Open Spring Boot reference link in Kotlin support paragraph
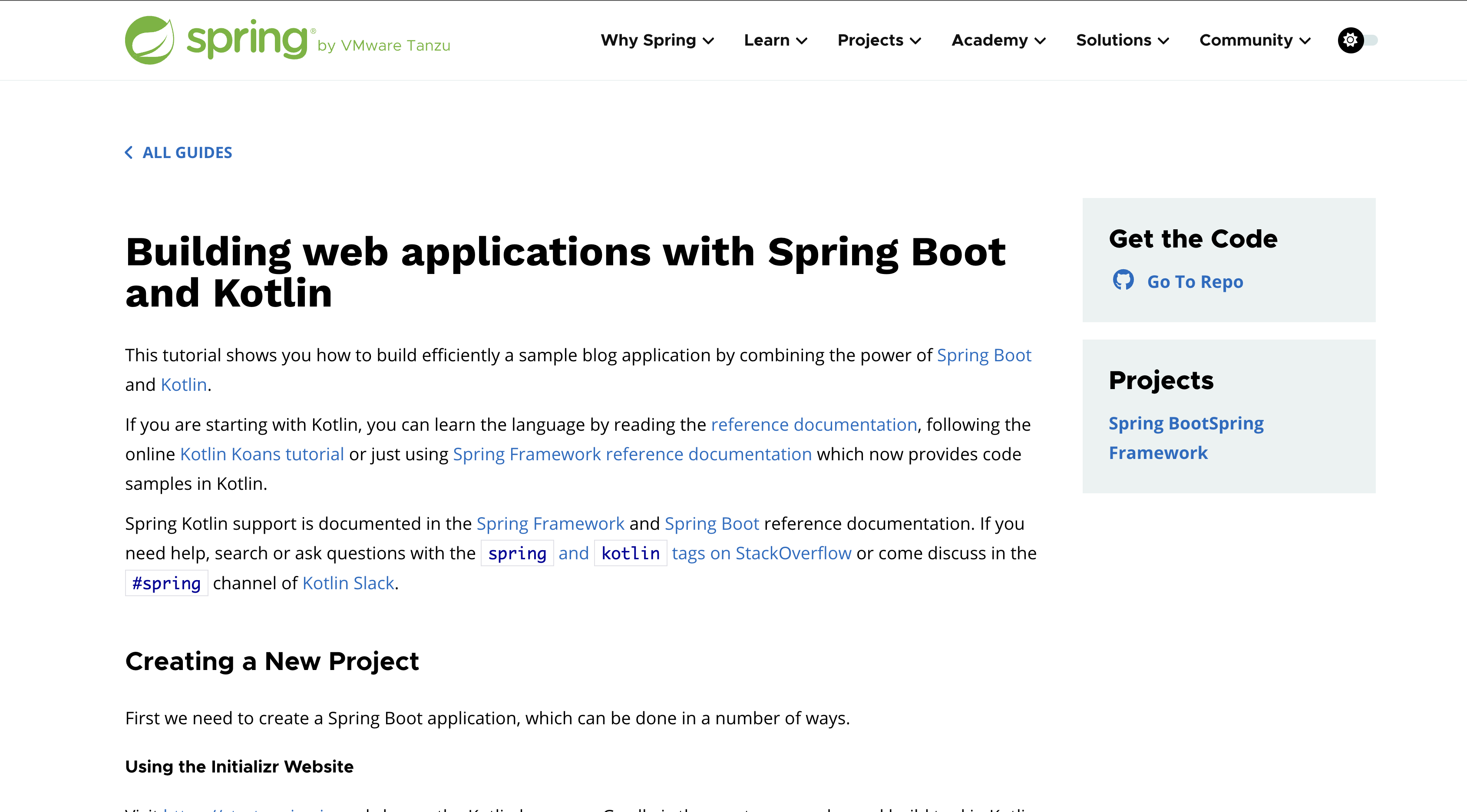Viewport: 1467px width, 812px height. click(712, 523)
